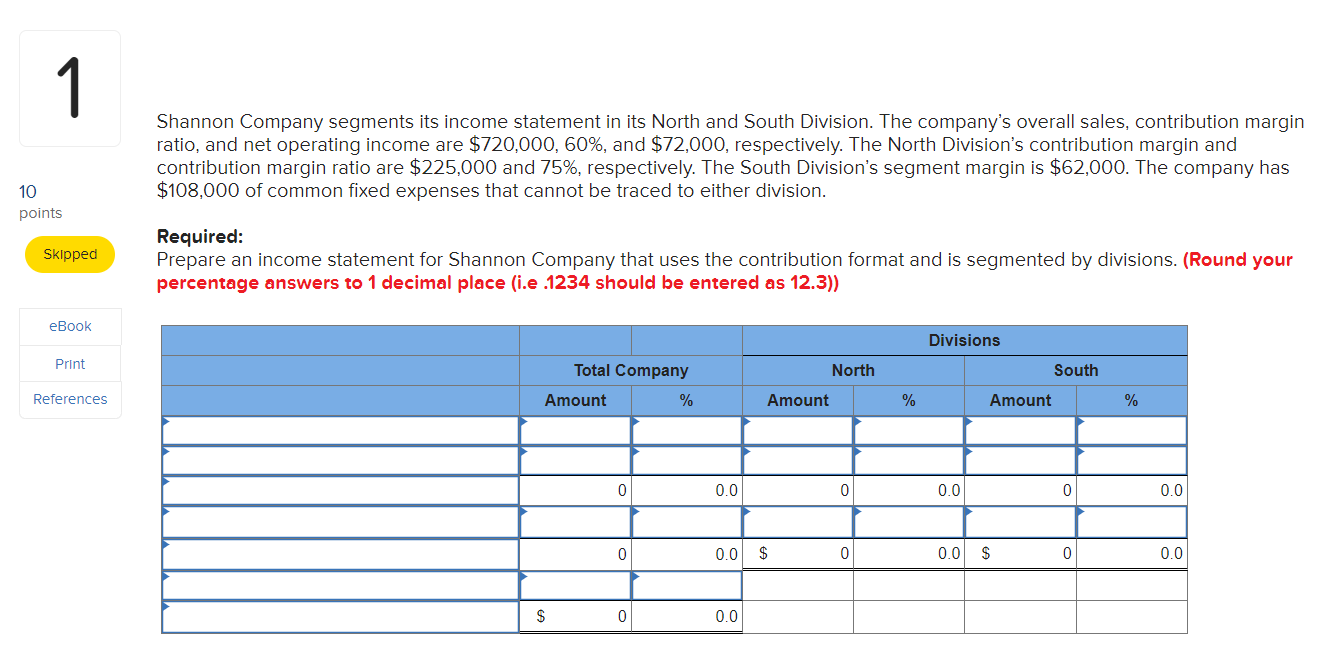Open the second row's account label dropdown
This screenshot has width=1320, height=648.
point(341,461)
